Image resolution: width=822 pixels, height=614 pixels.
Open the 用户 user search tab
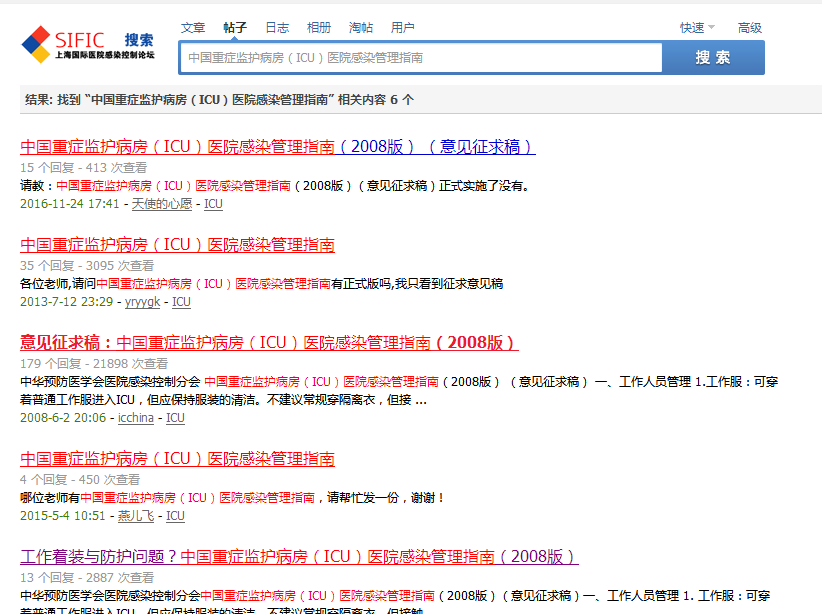[402, 27]
